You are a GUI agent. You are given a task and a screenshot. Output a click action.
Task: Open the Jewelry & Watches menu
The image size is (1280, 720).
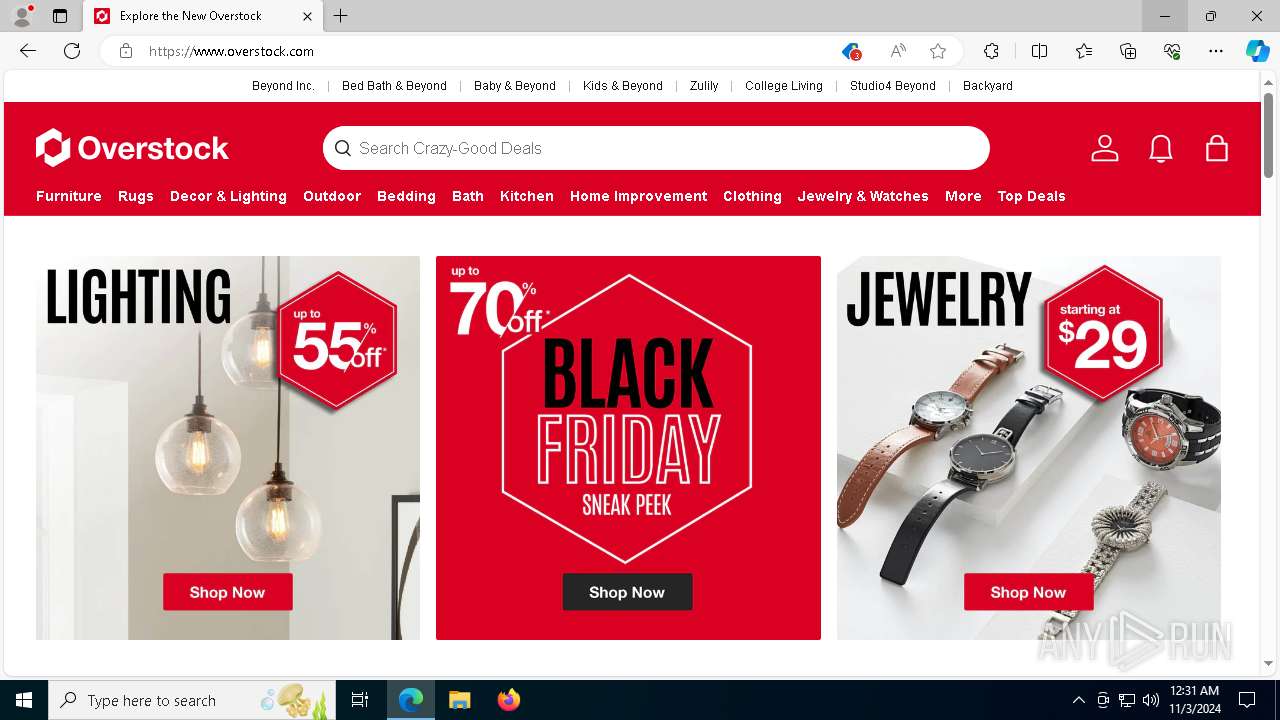pyautogui.click(x=863, y=196)
